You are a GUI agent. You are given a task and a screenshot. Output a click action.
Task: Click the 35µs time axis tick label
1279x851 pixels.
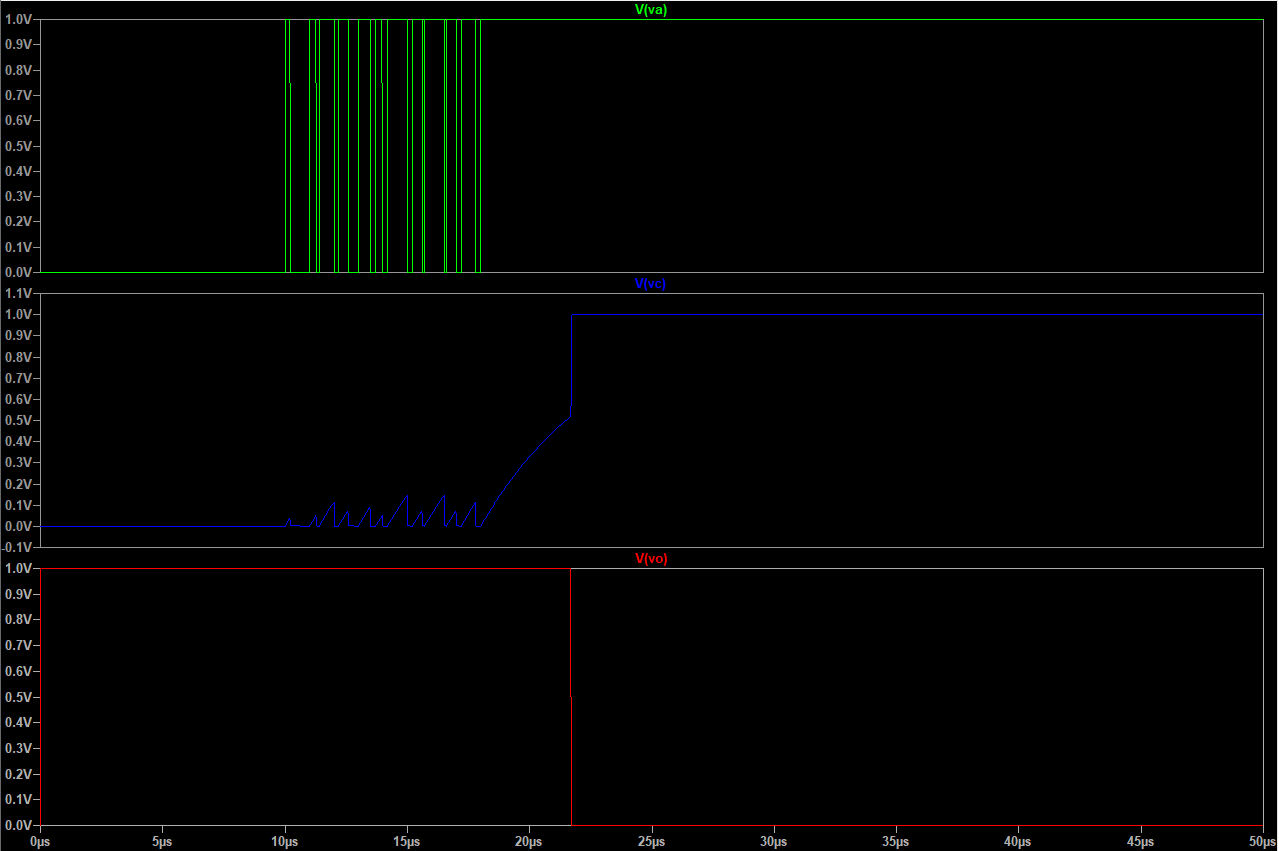(896, 842)
